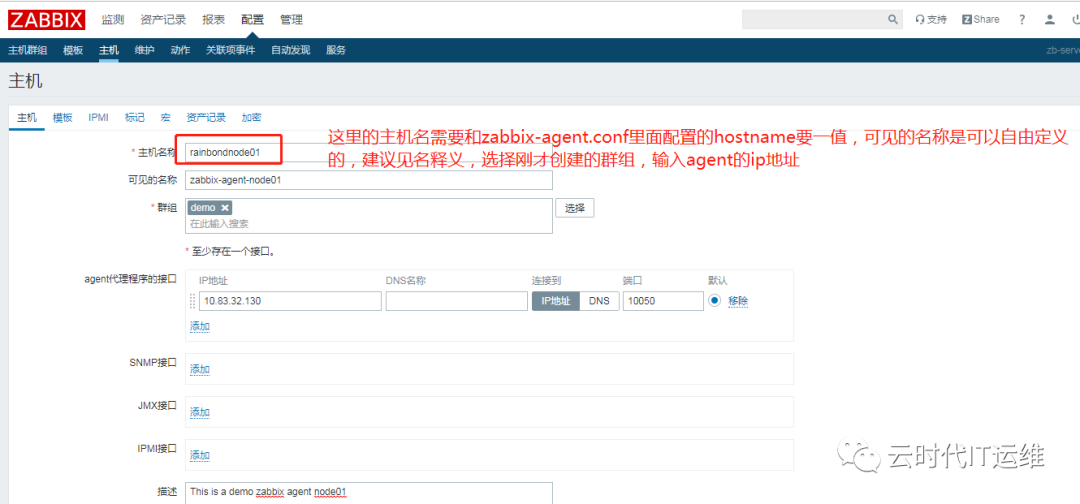Go to 主机 in the blue submenu bar
Image resolution: width=1080 pixels, height=504 pixels.
coord(109,50)
